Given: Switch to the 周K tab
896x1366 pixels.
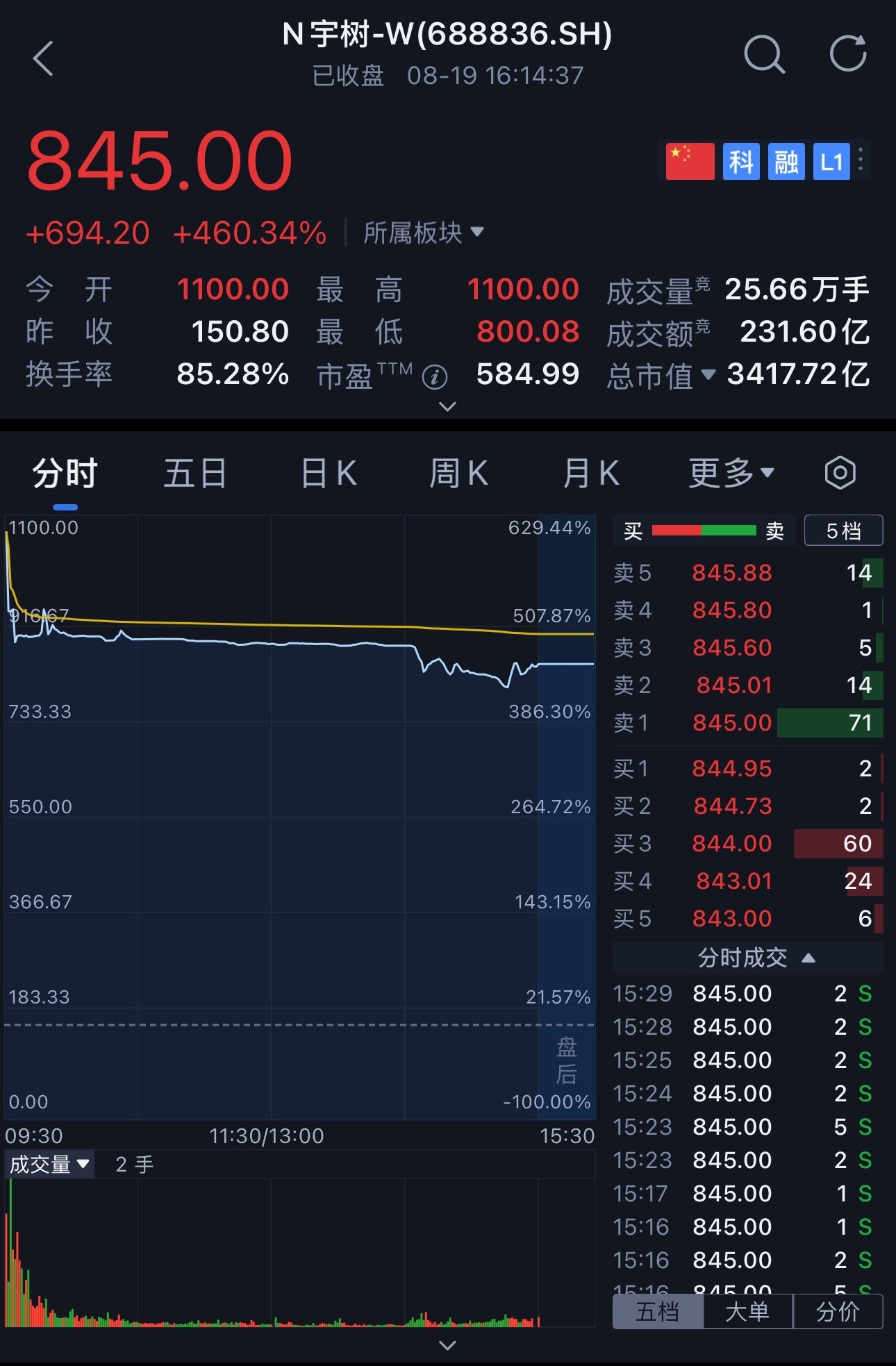Looking at the screenshot, I should pyautogui.click(x=458, y=474).
